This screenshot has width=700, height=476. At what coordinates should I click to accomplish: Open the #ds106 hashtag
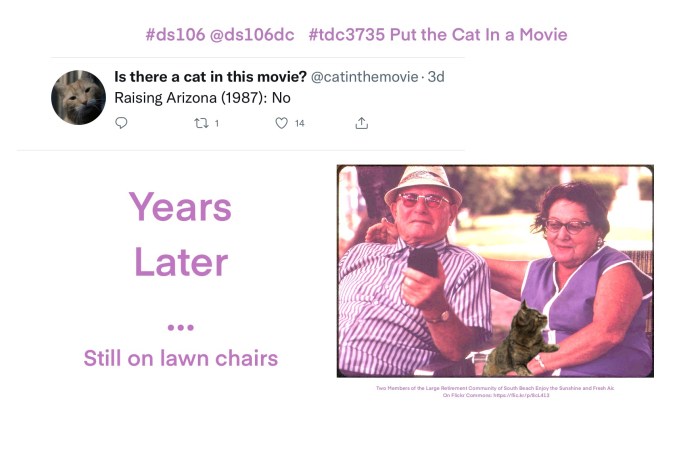point(175,34)
